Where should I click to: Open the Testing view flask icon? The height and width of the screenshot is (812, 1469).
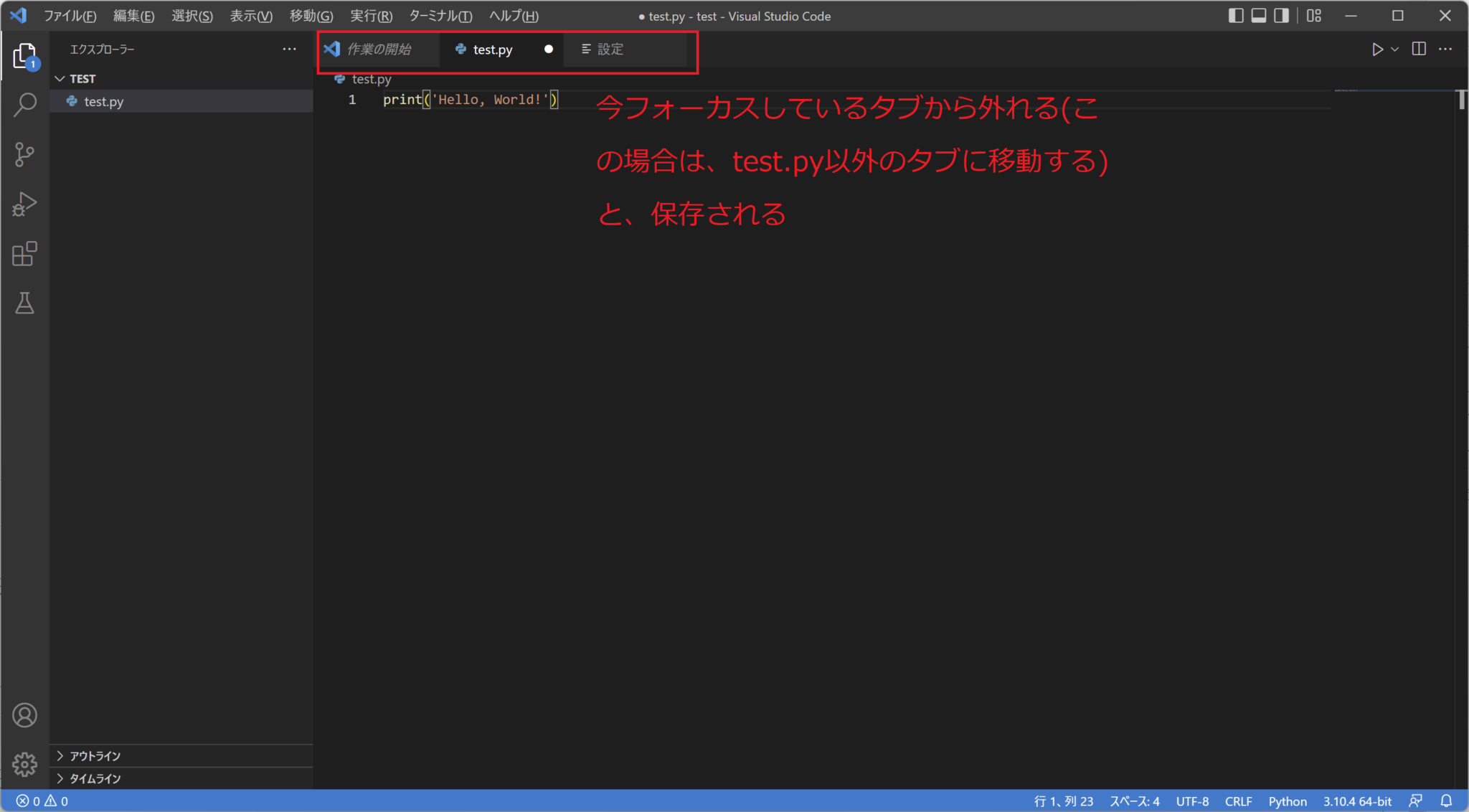coord(26,303)
